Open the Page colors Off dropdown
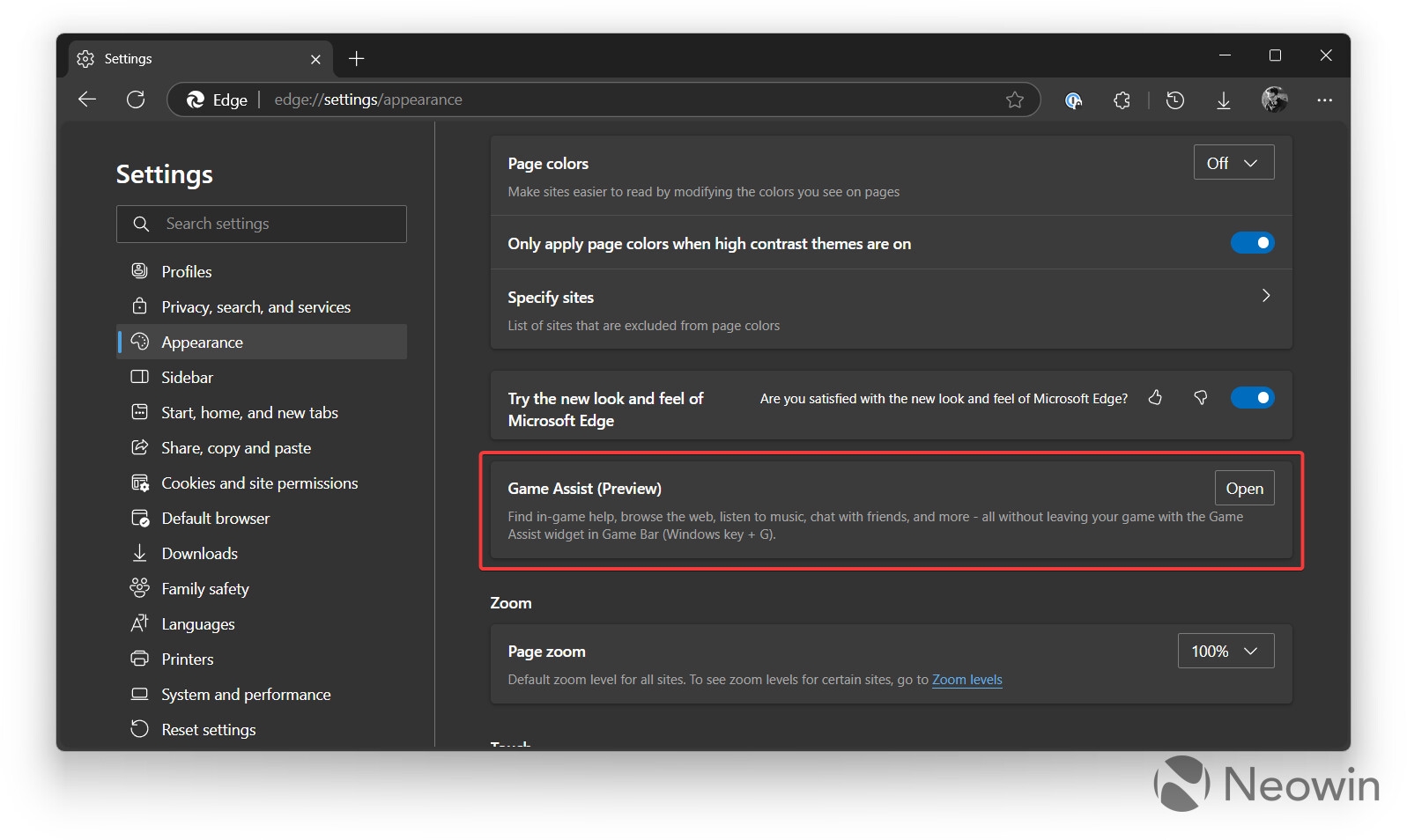This screenshot has height=840, width=1407. pos(1233,163)
